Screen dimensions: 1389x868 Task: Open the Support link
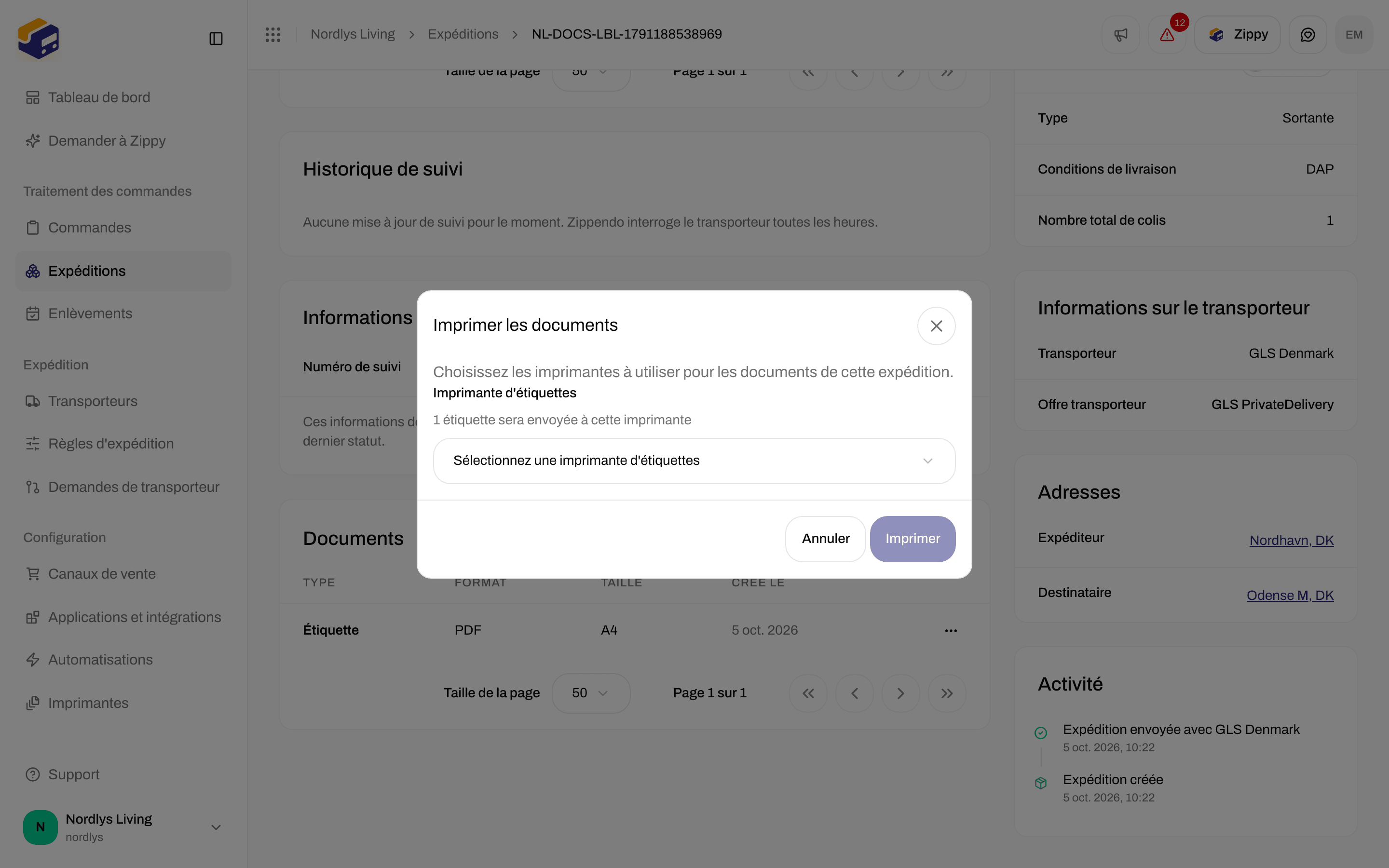point(123,774)
